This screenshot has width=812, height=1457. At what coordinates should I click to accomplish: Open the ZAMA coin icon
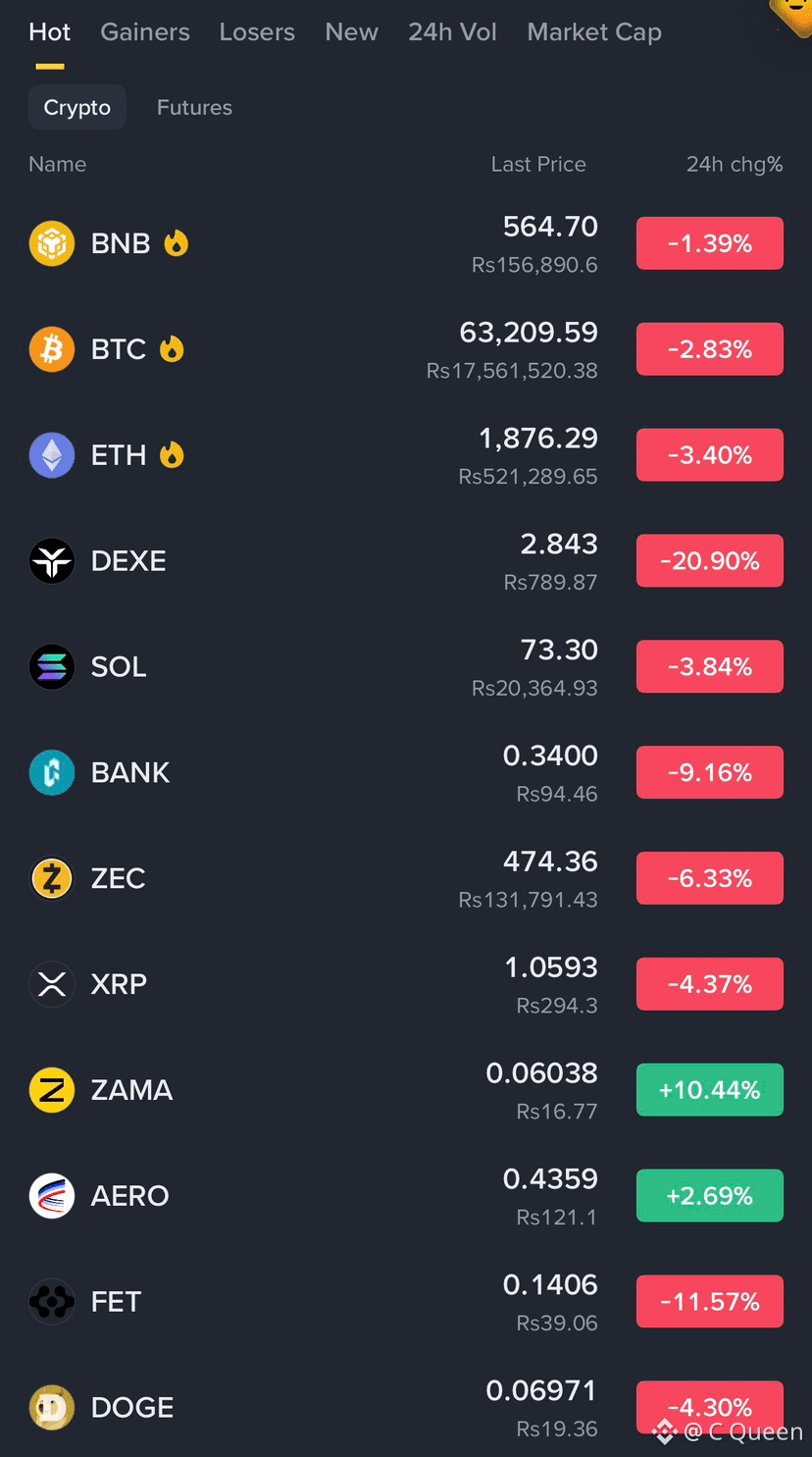coord(52,1090)
